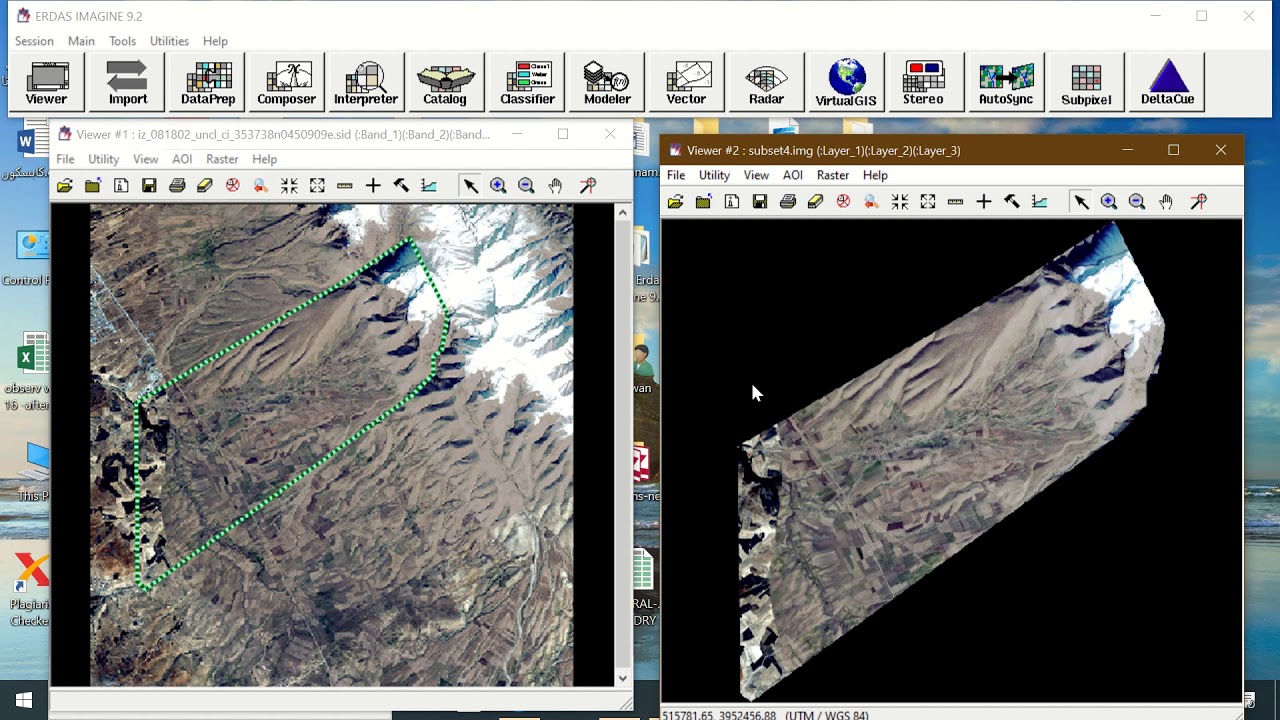This screenshot has height=720, width=1280.
Task: Launch the Radar module
Action: [x=766, y=82]
